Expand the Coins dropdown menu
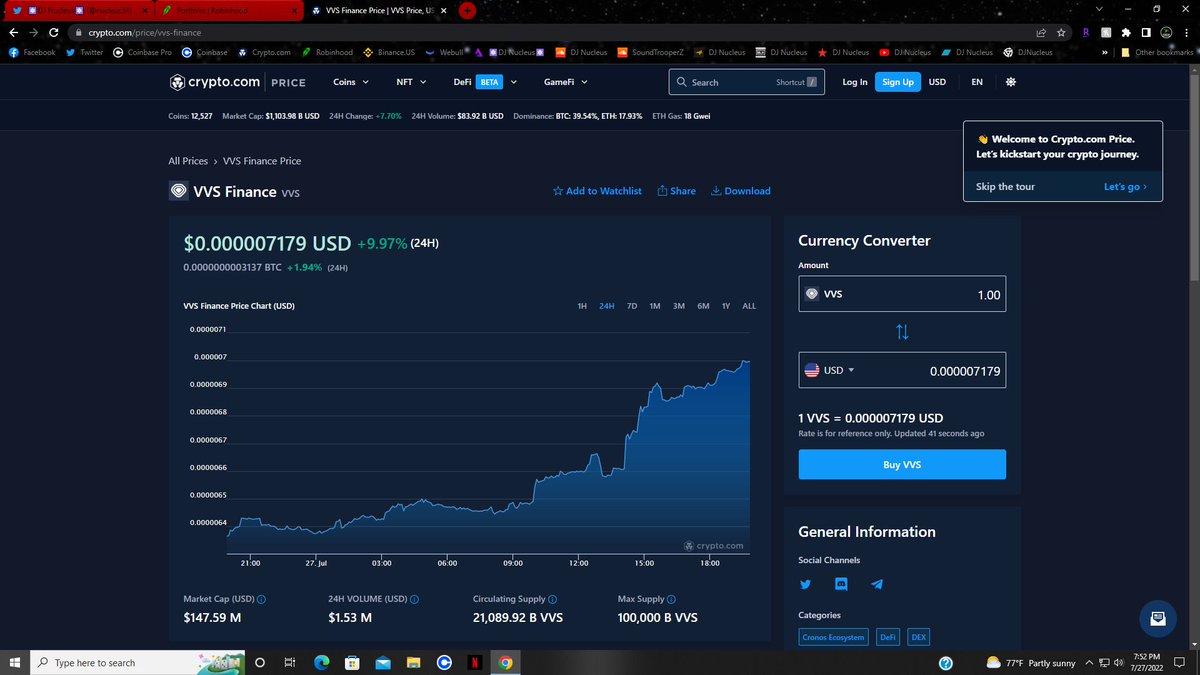The image size is (1200, 675). tap(351, 82)
